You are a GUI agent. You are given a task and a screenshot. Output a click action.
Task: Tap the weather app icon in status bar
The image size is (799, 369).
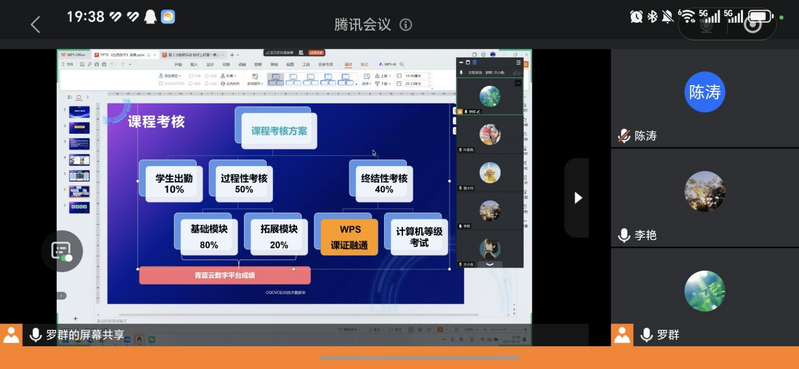click(x=168, y=17)
